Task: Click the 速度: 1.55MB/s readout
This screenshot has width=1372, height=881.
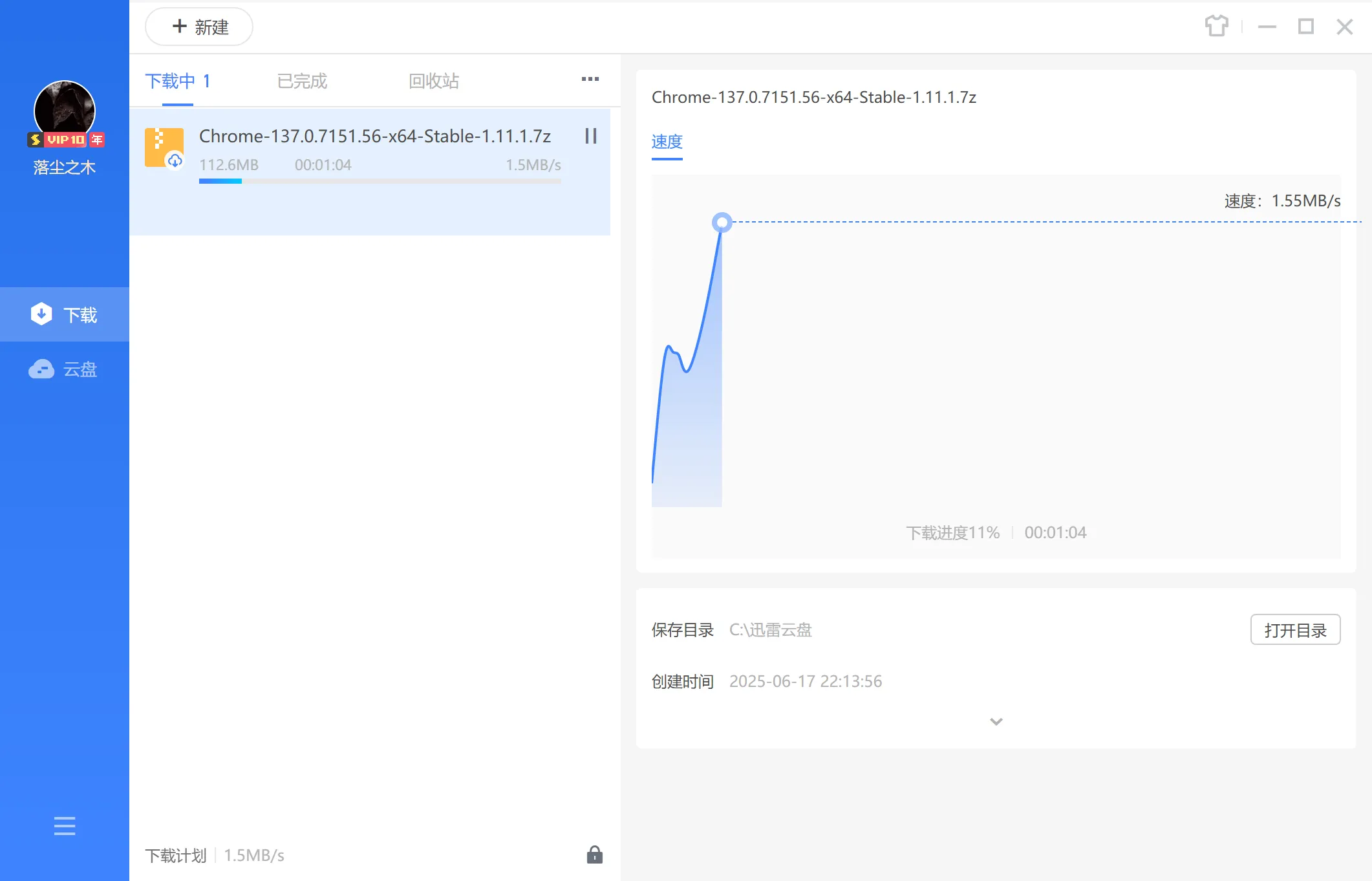Action: (1283, 201)
